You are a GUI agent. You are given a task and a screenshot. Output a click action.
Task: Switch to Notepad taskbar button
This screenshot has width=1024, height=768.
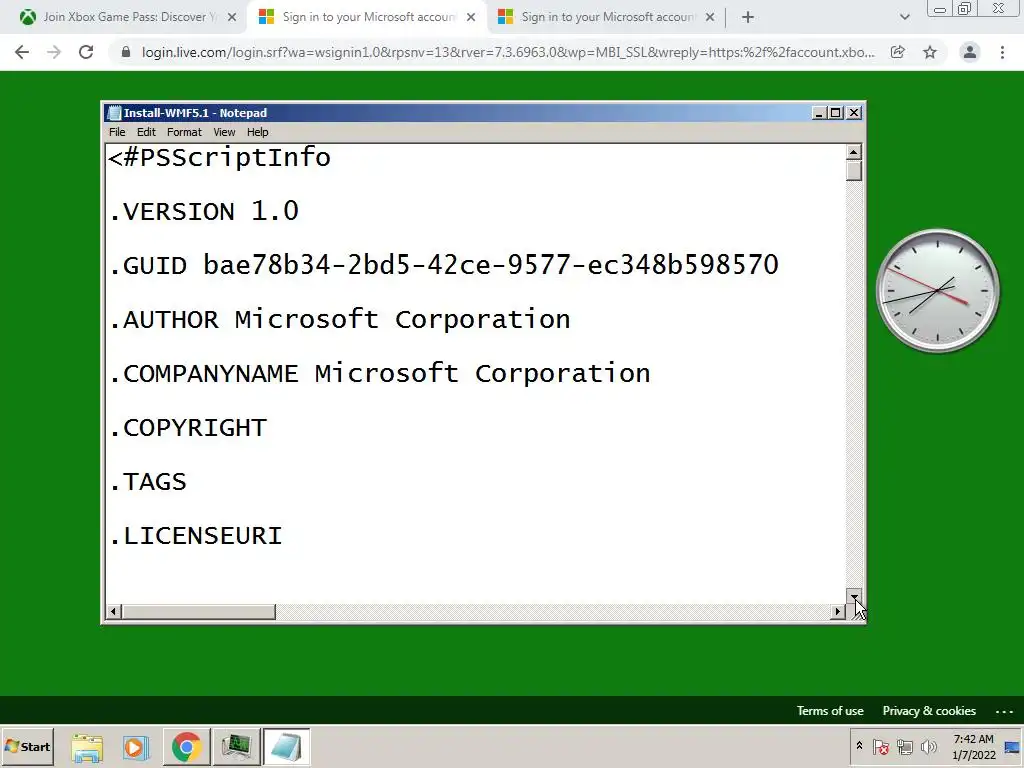pos(286,747)
